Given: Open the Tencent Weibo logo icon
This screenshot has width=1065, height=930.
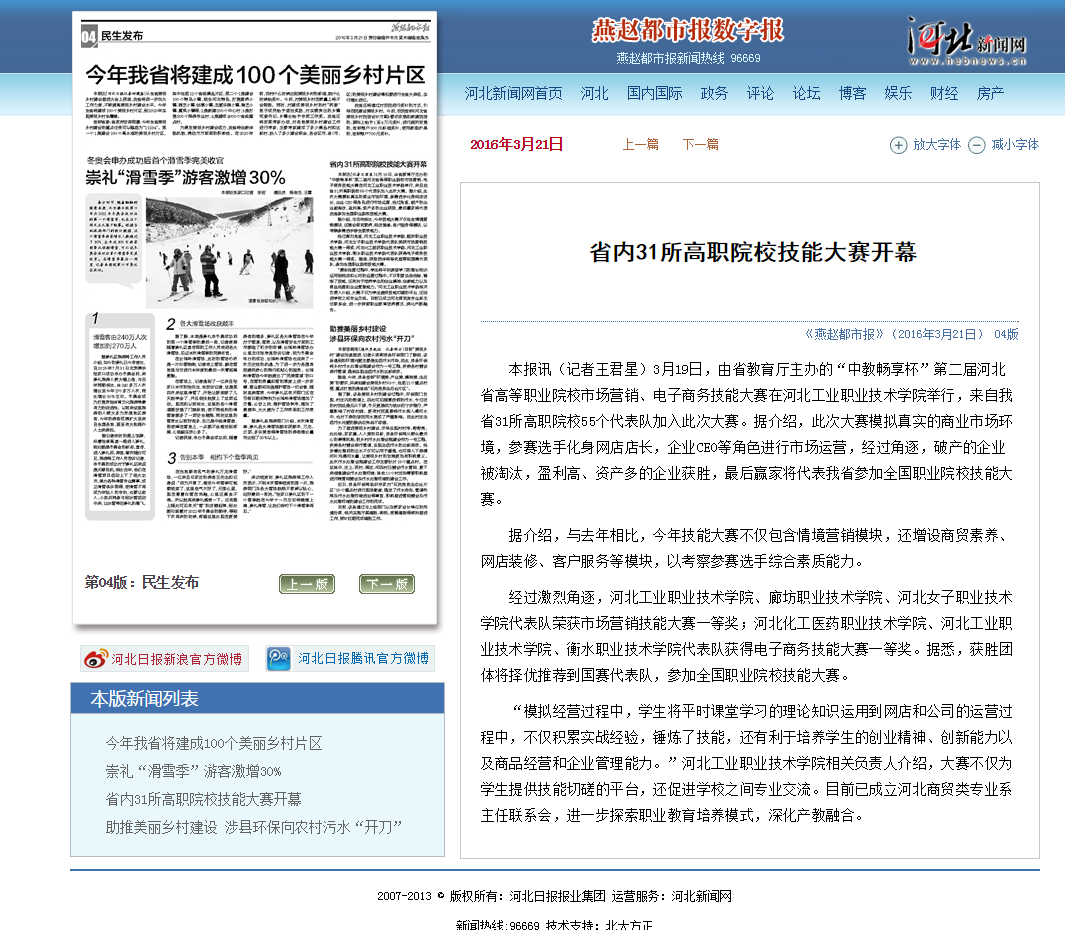Looking at the screenshot, I should [280, 658].
